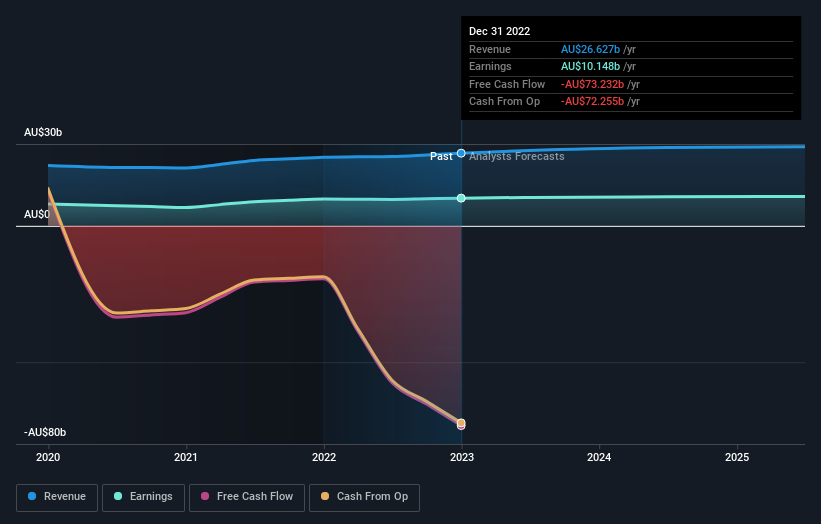Click the 'Revenue' row label in tooltip
Screen dimensions: 821x524
coord(490,49)
